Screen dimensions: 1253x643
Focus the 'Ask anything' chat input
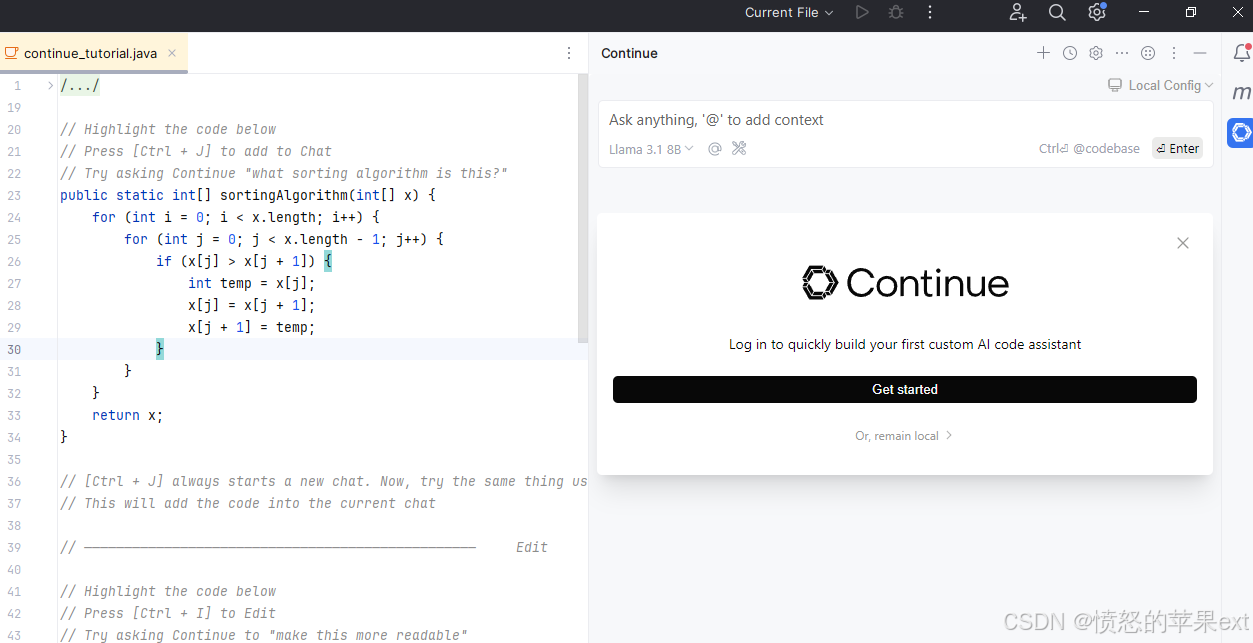pyautogui.click(x=905, y=120)
